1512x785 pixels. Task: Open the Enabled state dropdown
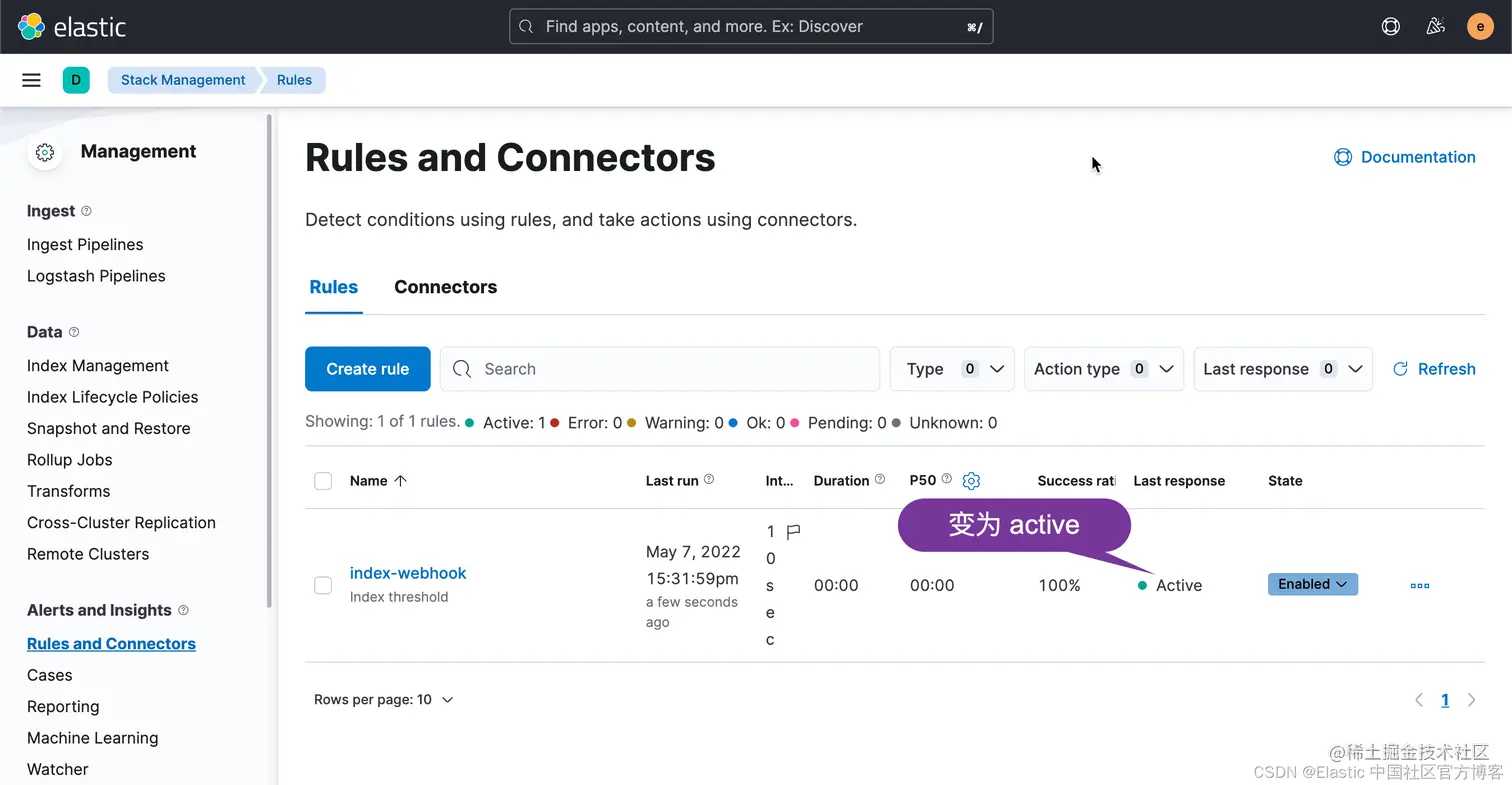[x=1312, y=584]
